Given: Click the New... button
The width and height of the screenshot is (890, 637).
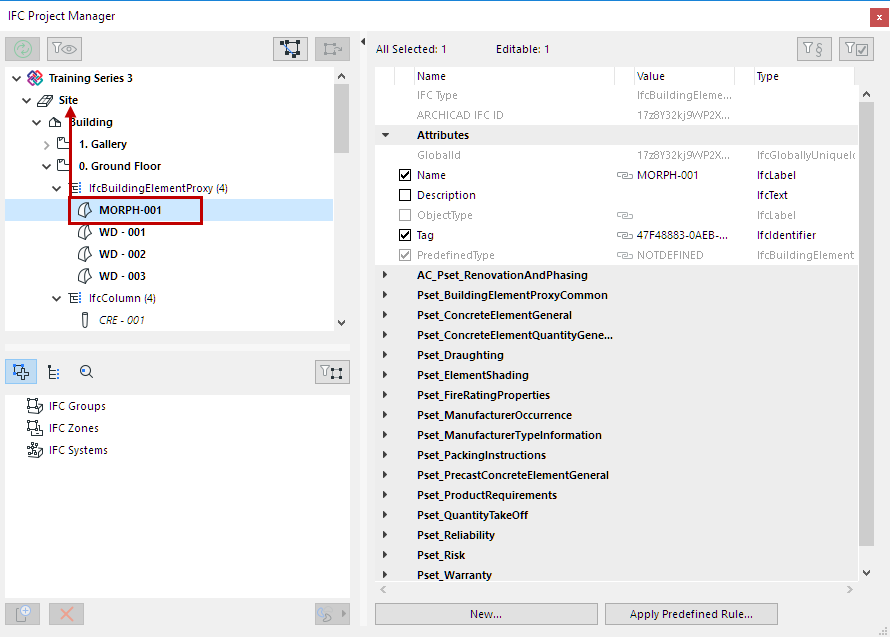Looking at the screenshot, I should point(486,614).
